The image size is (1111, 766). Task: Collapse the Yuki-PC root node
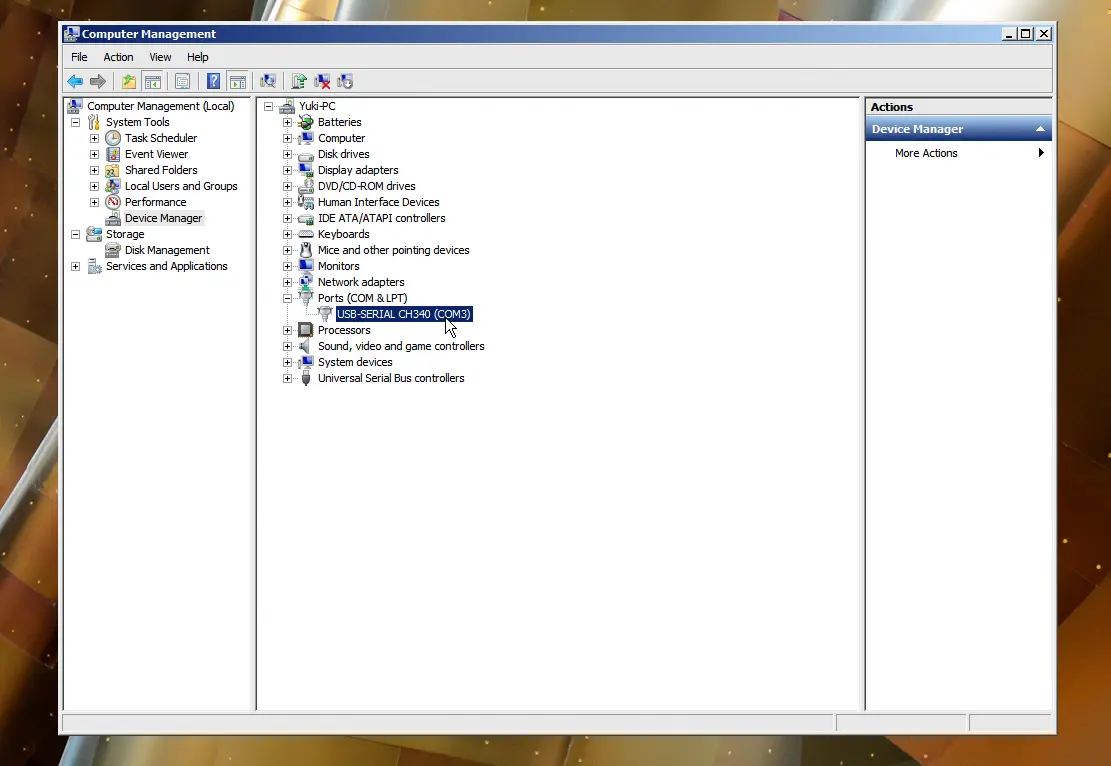coord(269,106)
